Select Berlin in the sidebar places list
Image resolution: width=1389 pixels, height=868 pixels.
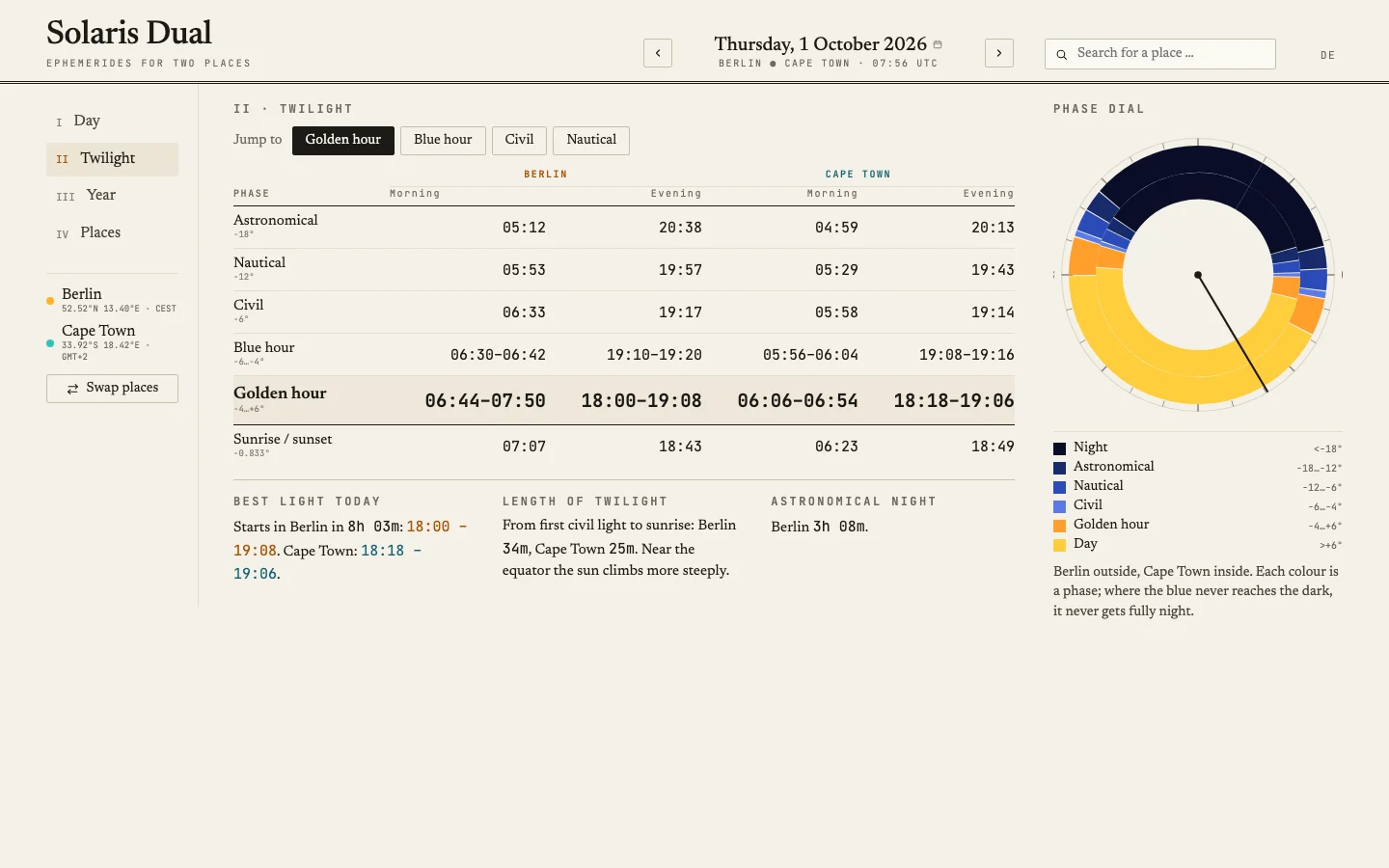click(112, 300)
